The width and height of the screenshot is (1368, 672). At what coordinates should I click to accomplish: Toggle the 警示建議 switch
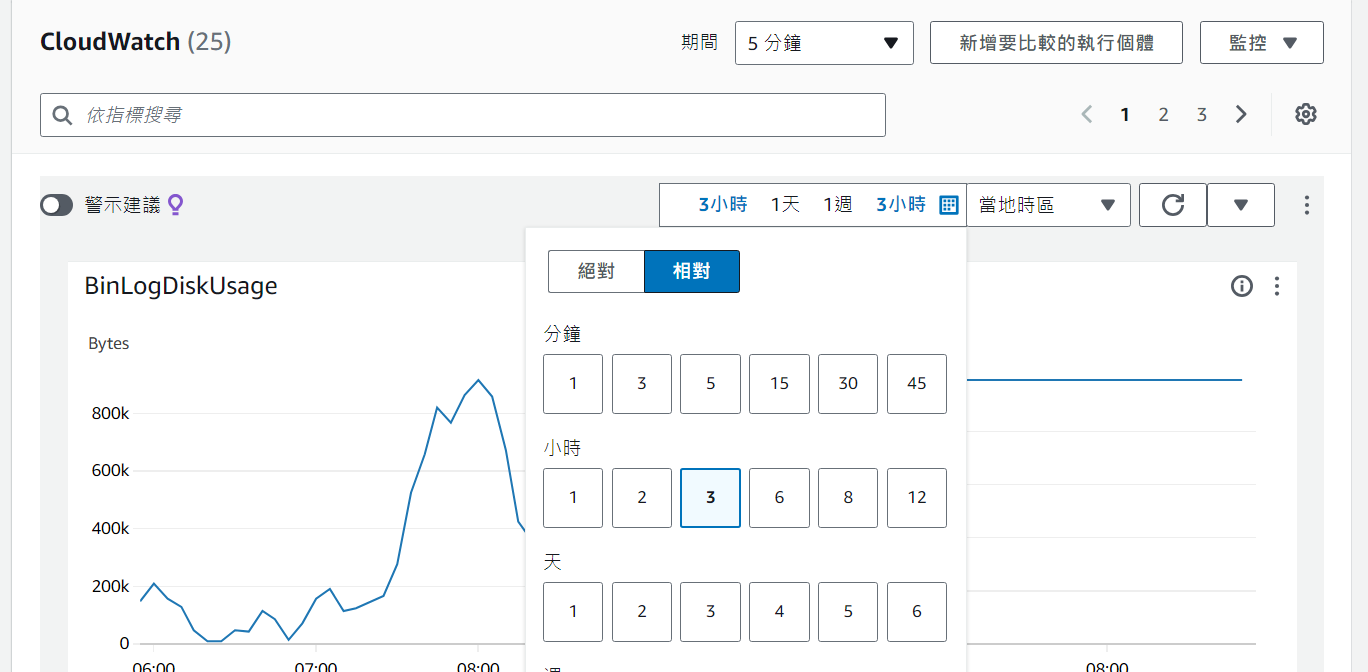57,205
